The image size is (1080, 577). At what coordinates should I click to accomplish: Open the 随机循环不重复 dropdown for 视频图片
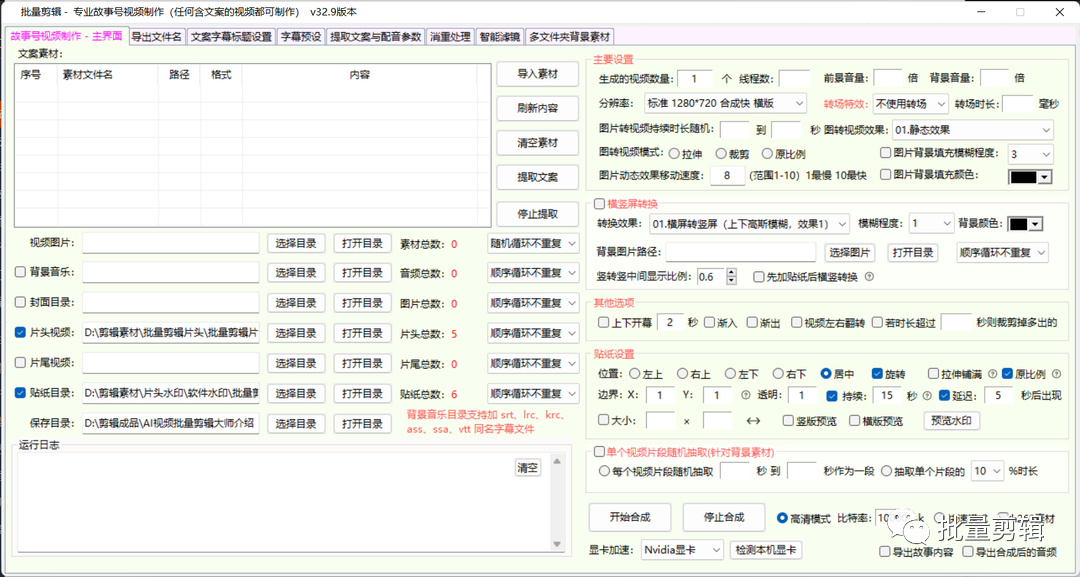coord(533,243)
